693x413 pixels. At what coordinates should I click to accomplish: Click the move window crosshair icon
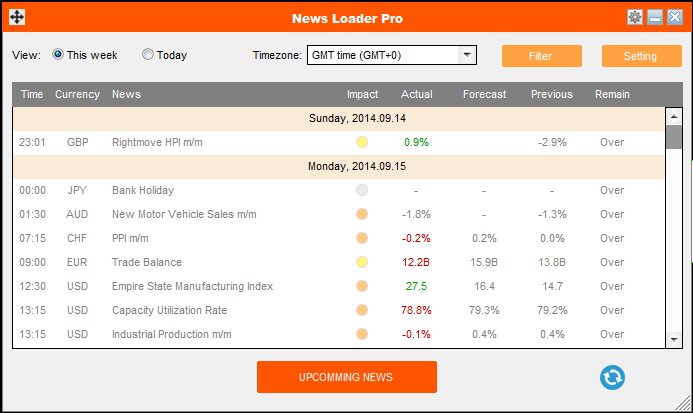point(17,18)
